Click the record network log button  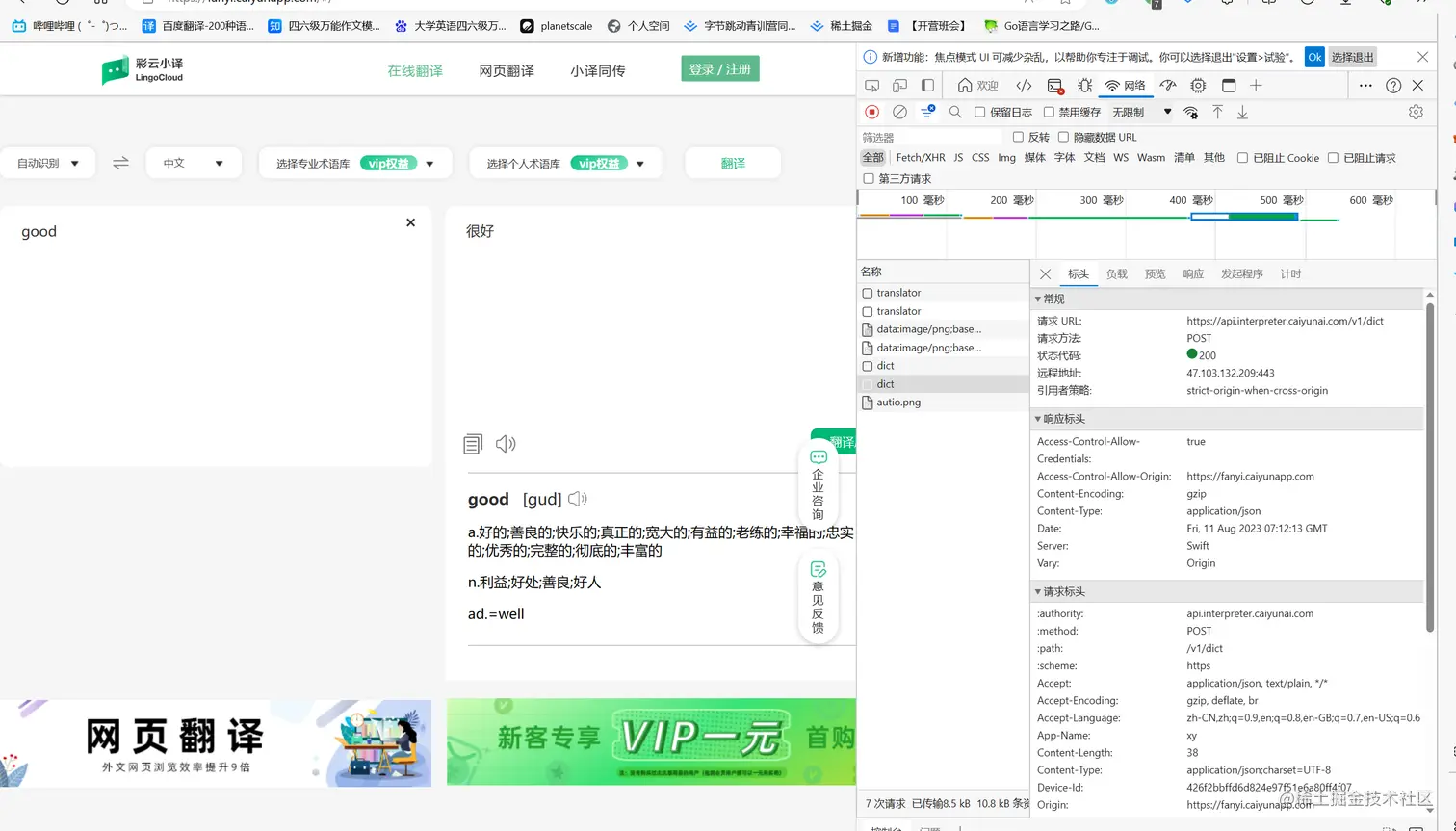click(872, 112)
